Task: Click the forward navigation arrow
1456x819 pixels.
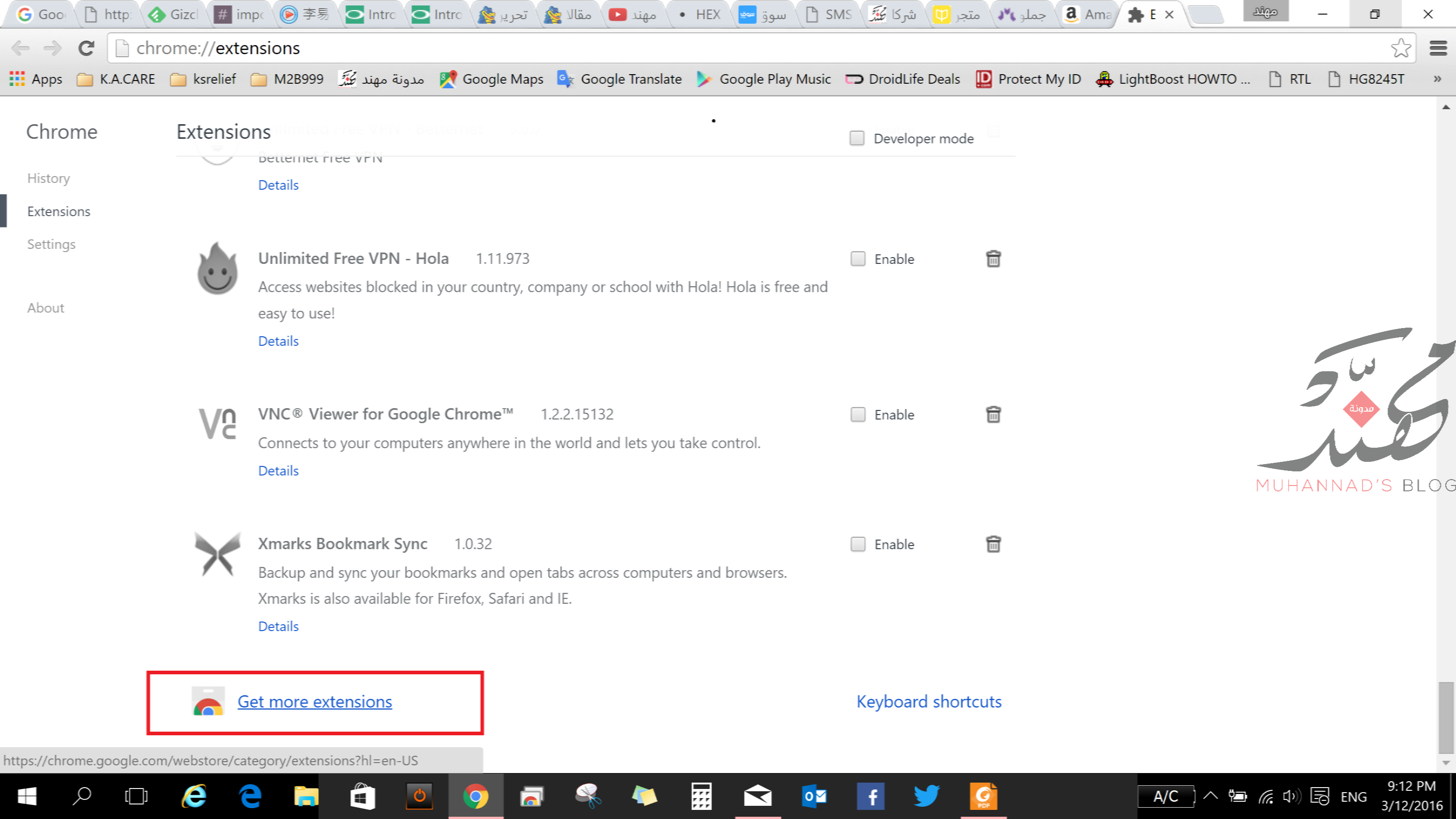Action: point(53,48)
